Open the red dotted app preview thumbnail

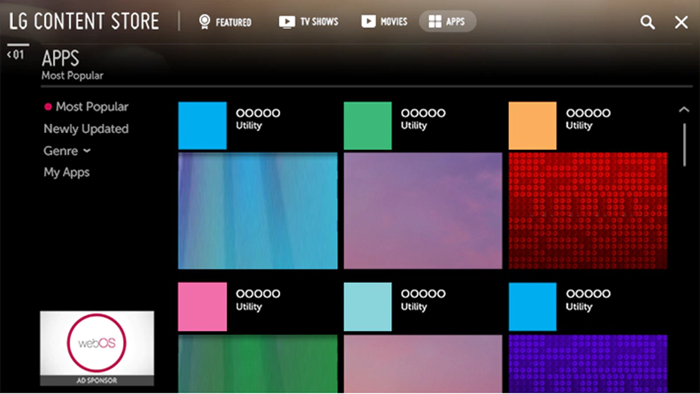pos(588,211)
